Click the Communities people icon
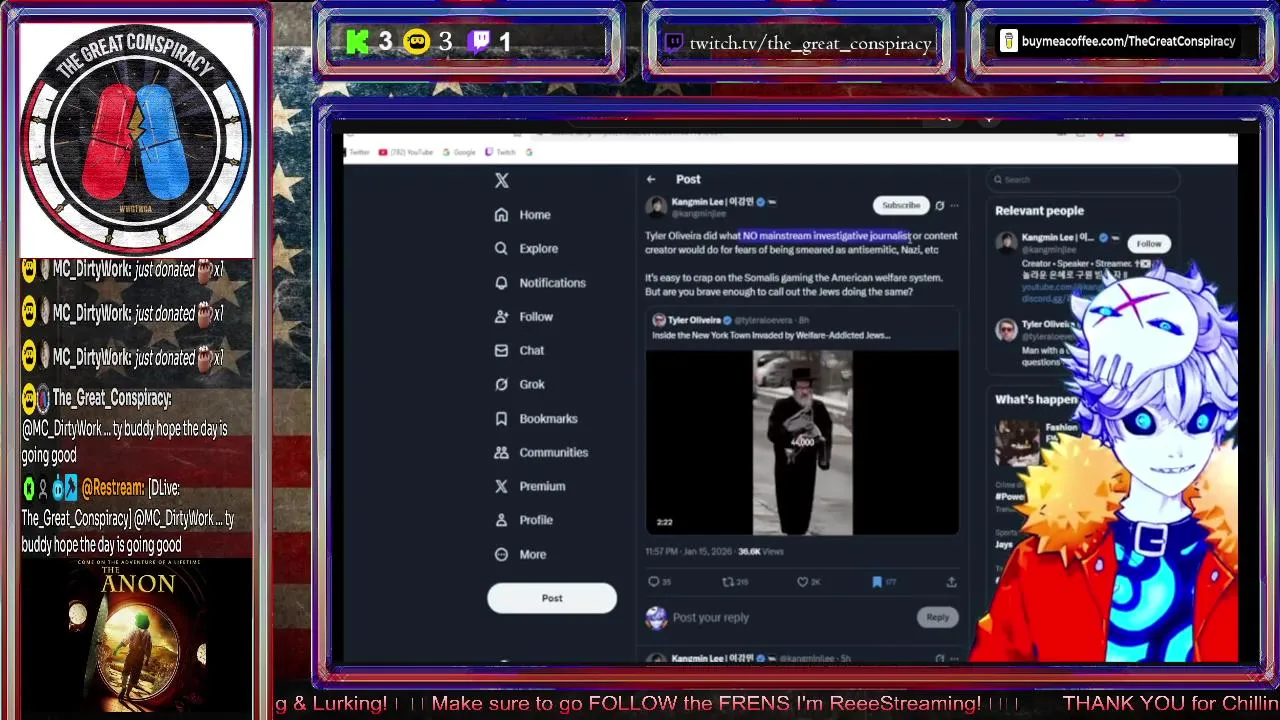 pyautogui.click(x=501, y=453)
